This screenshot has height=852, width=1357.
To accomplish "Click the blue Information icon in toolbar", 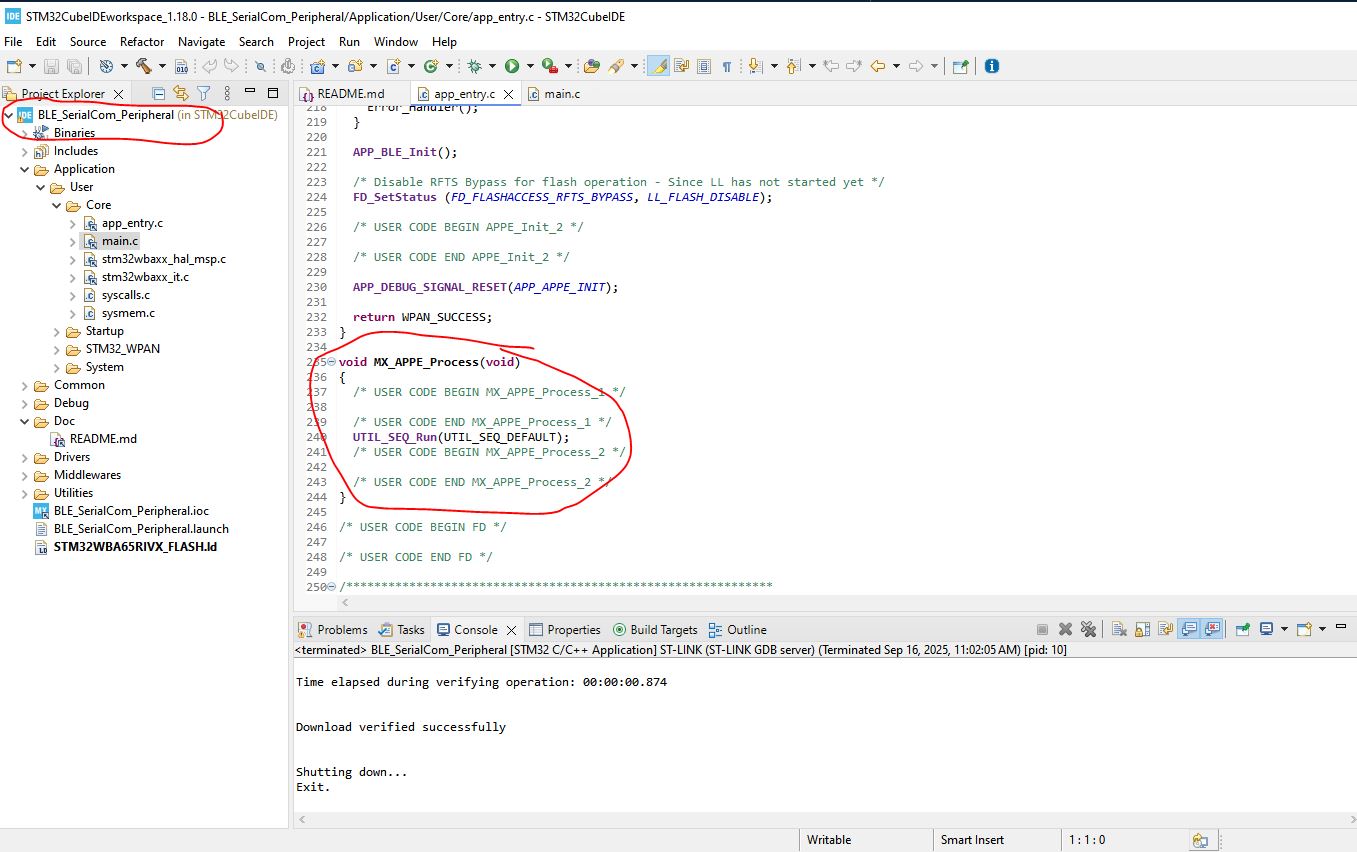I will point(991,66).
